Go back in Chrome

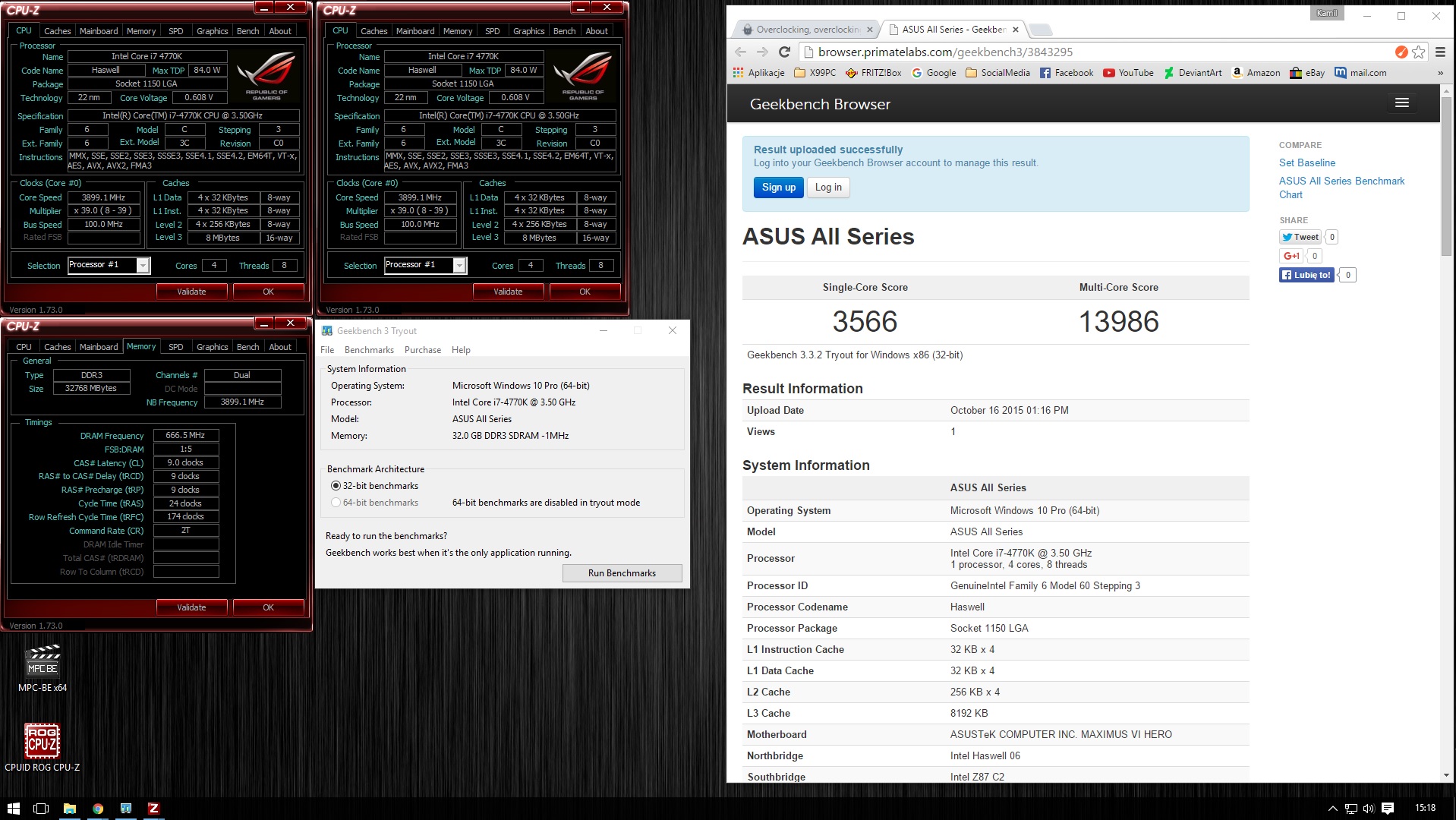741,52
